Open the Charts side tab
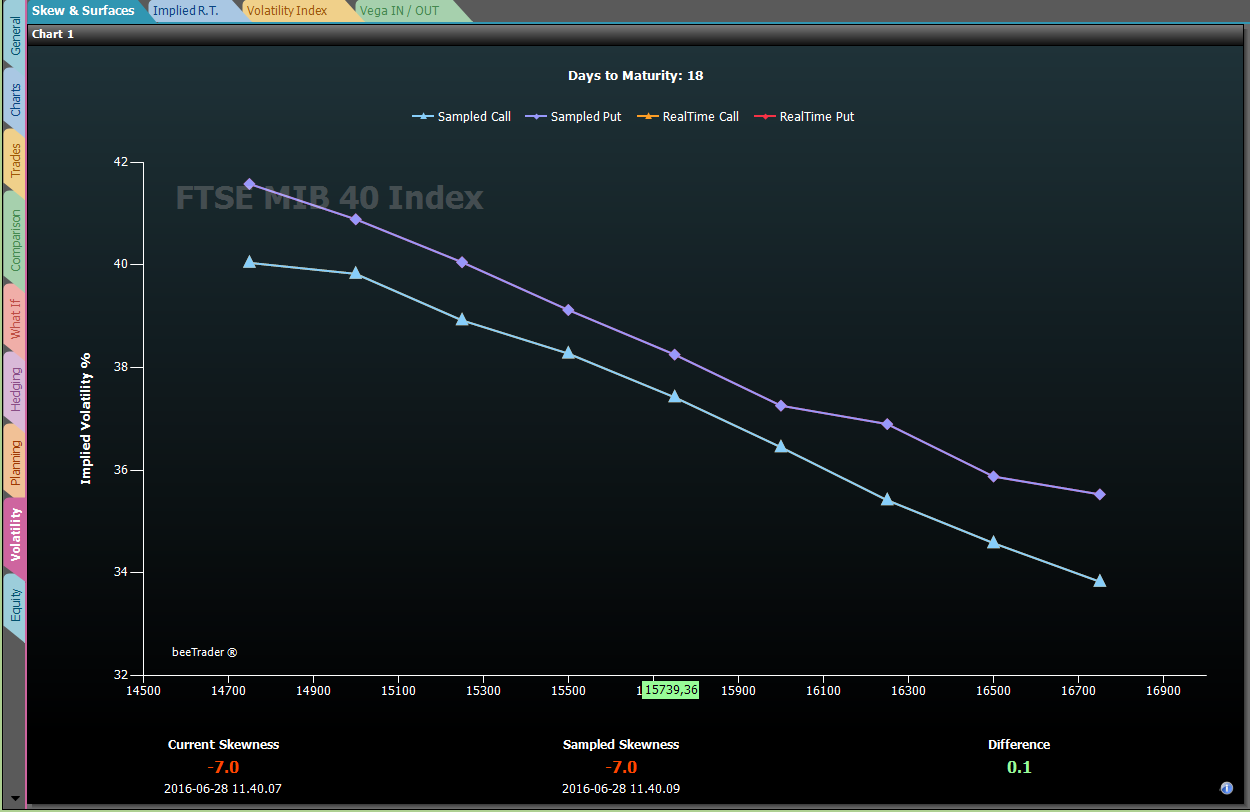Screen dimensions: 1250x812 tap(14, 100)
